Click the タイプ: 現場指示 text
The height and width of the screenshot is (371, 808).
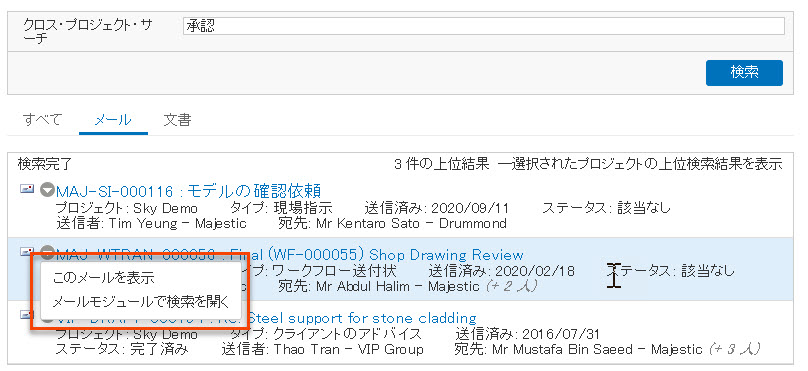click(x=281, y=208)
